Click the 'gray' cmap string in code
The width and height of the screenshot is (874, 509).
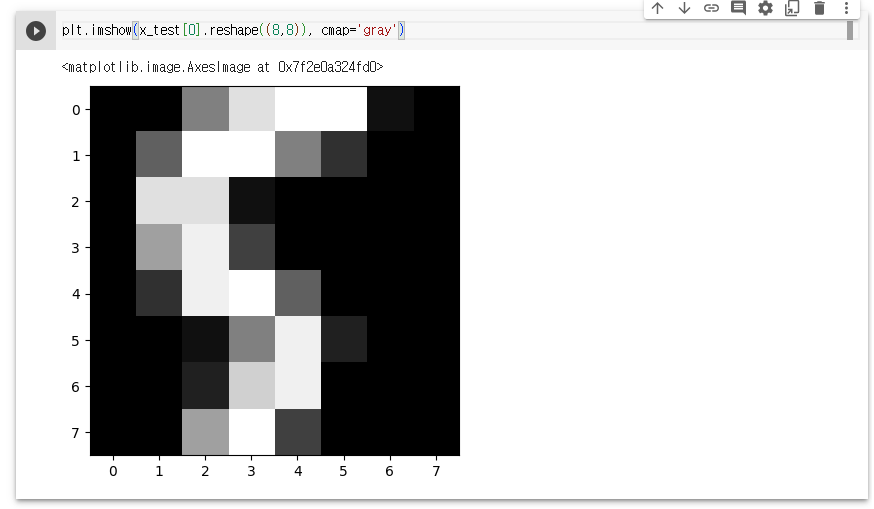377,30
